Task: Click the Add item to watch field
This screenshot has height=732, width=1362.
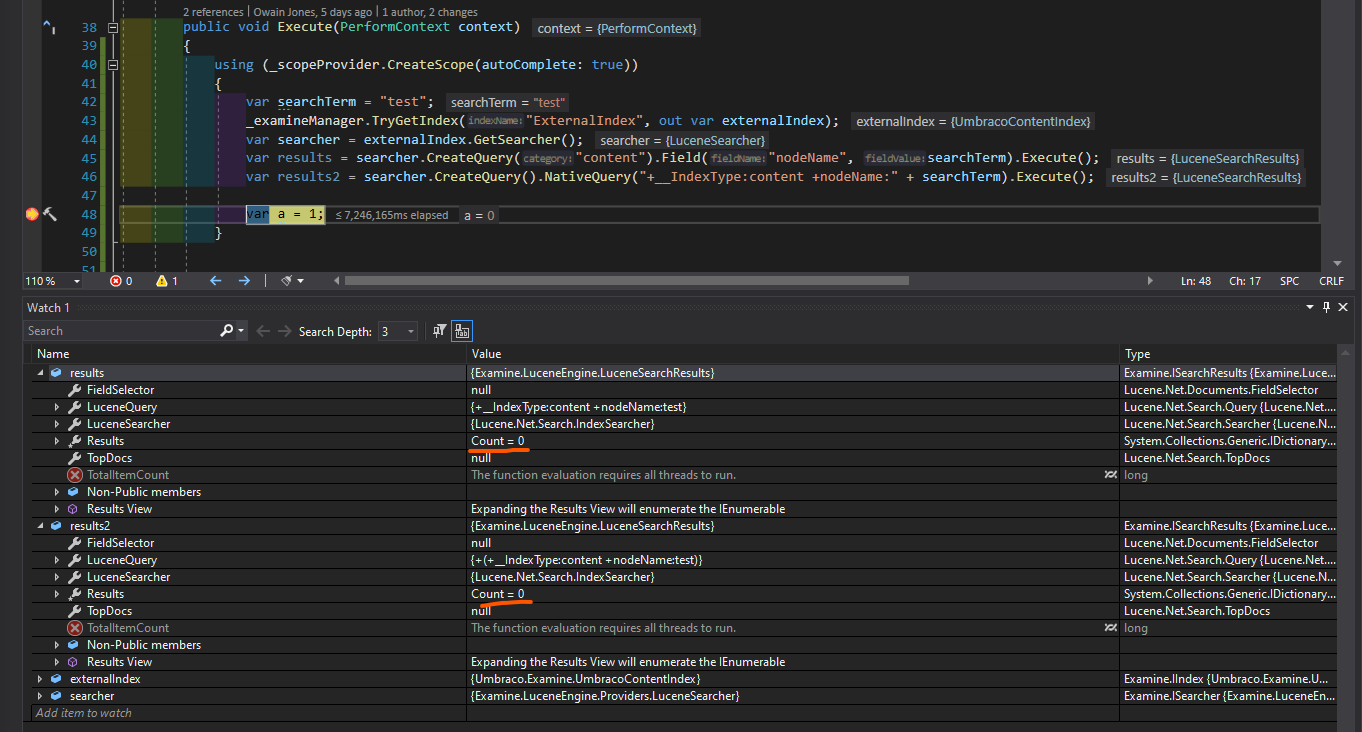Action: pyautogui.click(x=84, y=713)
